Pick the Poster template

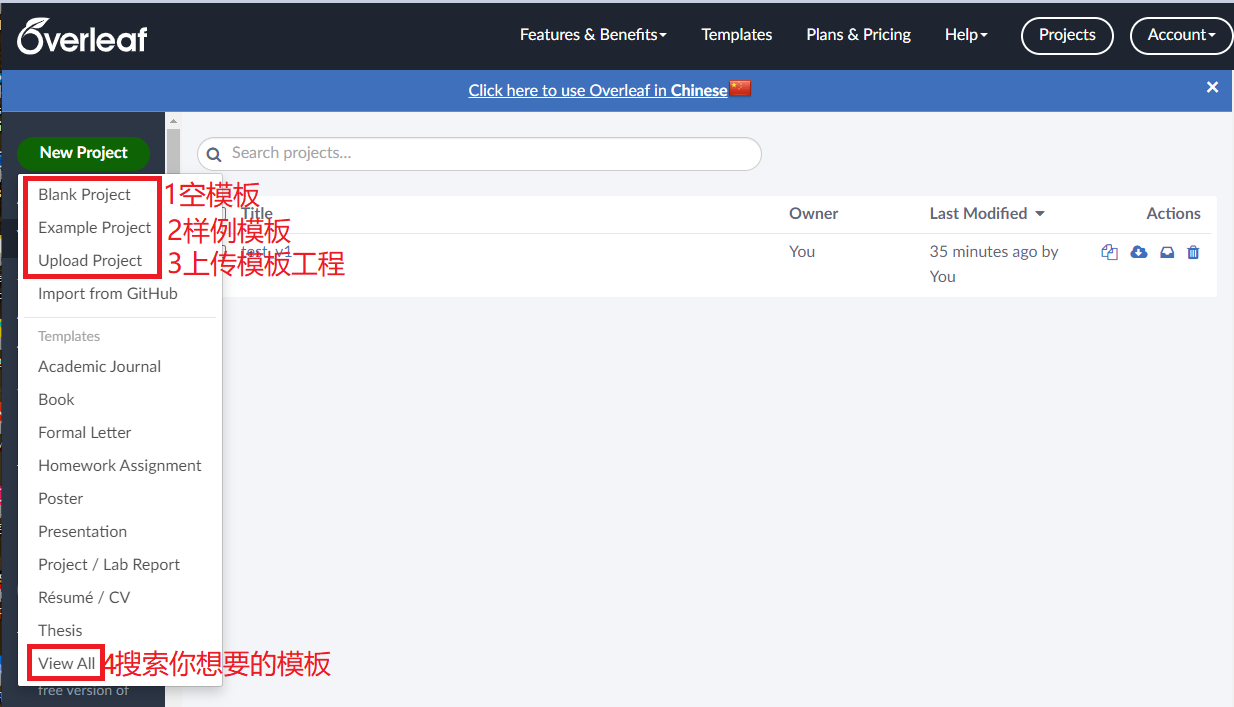coord(61,498)
